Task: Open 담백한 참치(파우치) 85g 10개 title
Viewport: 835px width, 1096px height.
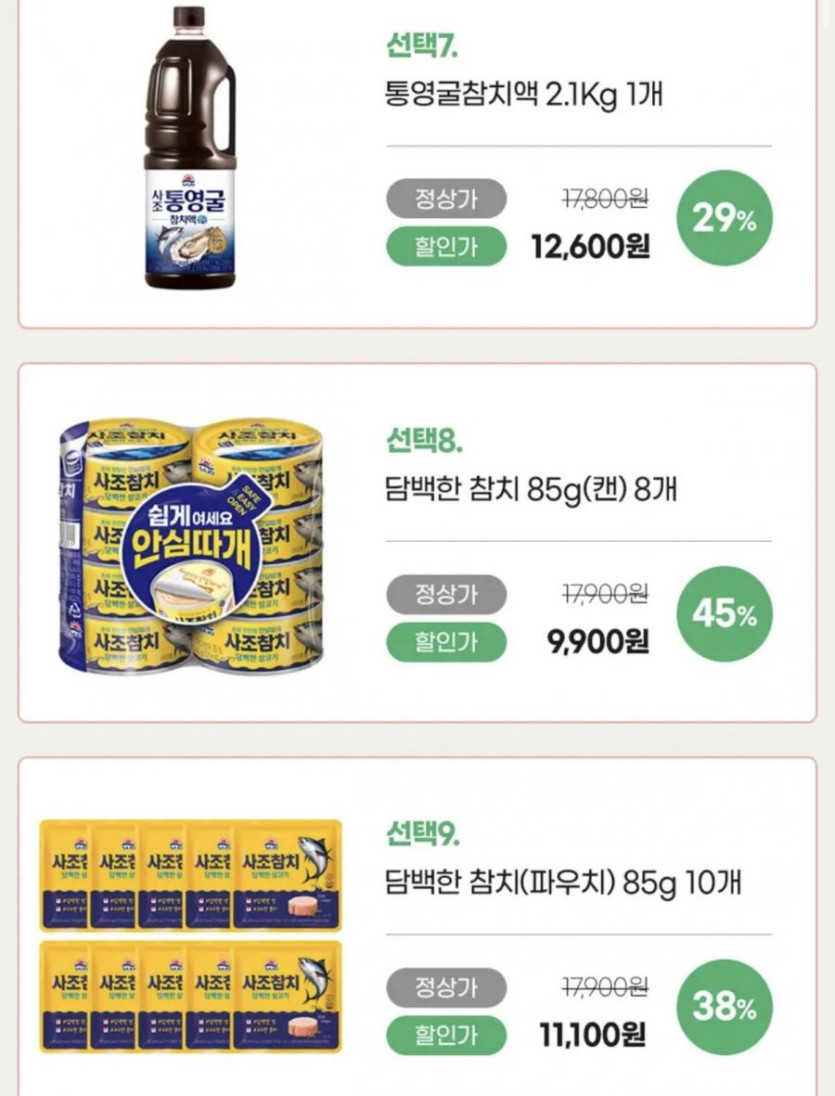Action: (562, 883)
